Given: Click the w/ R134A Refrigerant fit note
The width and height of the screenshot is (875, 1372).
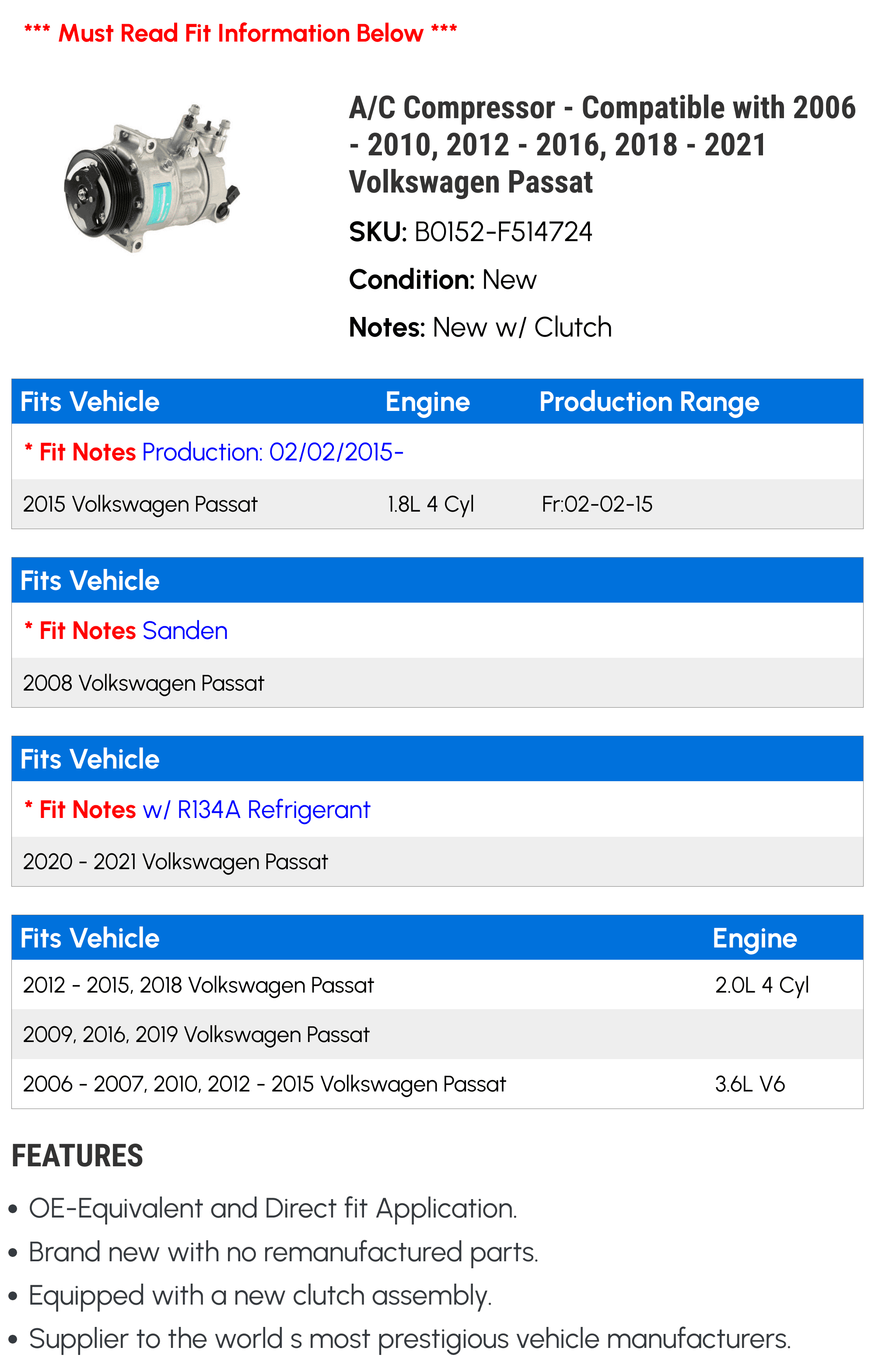Looking at the screenshot, I should (256, 810).
